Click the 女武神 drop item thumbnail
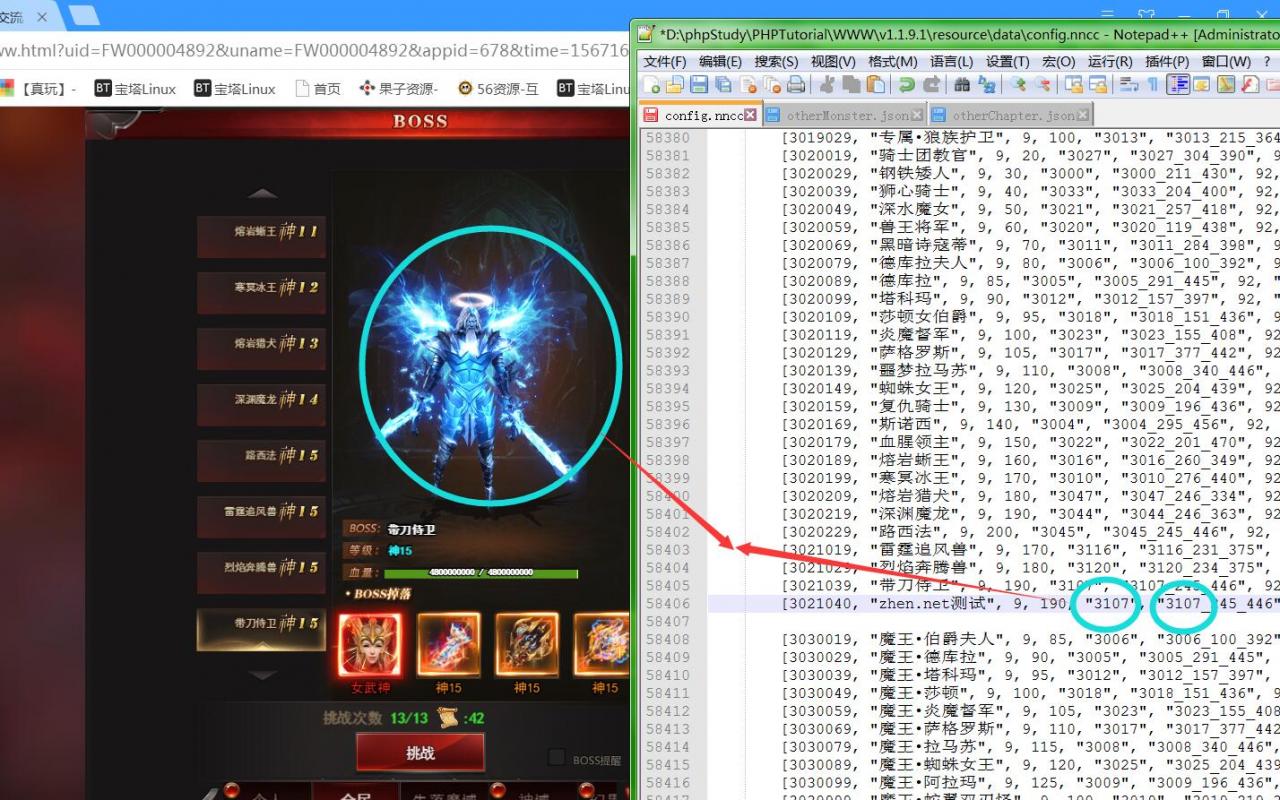 (x=370, y=645)
